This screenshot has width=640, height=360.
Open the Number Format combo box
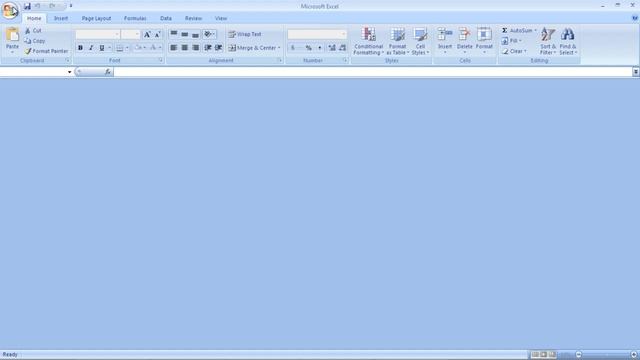tap(317, 34)
